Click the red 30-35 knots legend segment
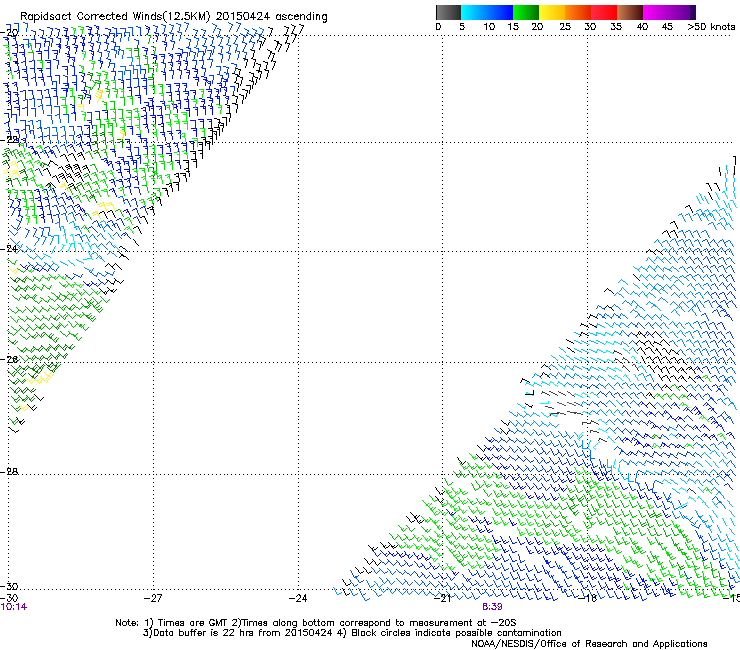Image resolution: width=740 pixels, height=650 pixels. tap(604, 12)
